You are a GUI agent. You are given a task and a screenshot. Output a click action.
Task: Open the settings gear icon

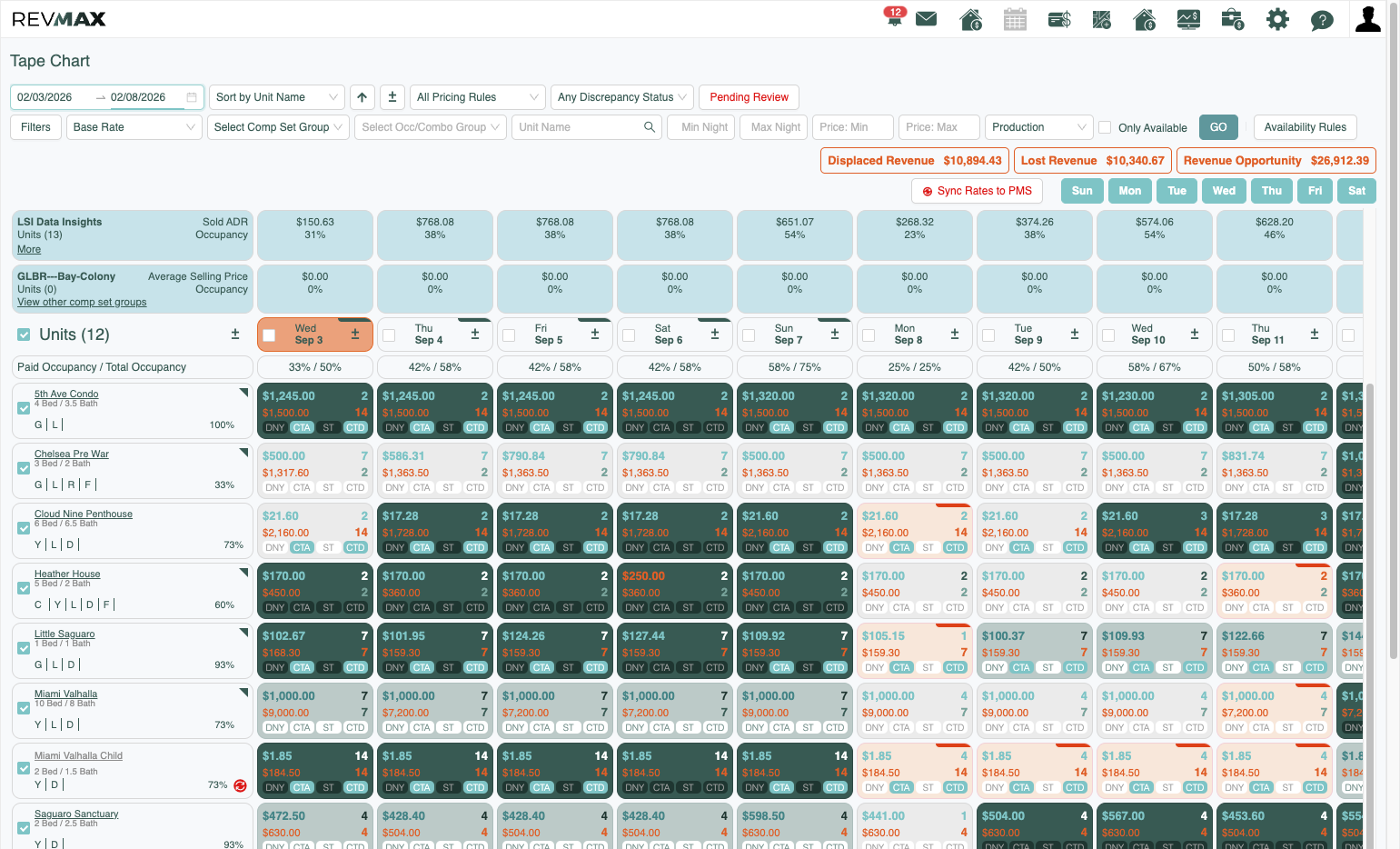pyautogui.click(x=1277, y=19)
